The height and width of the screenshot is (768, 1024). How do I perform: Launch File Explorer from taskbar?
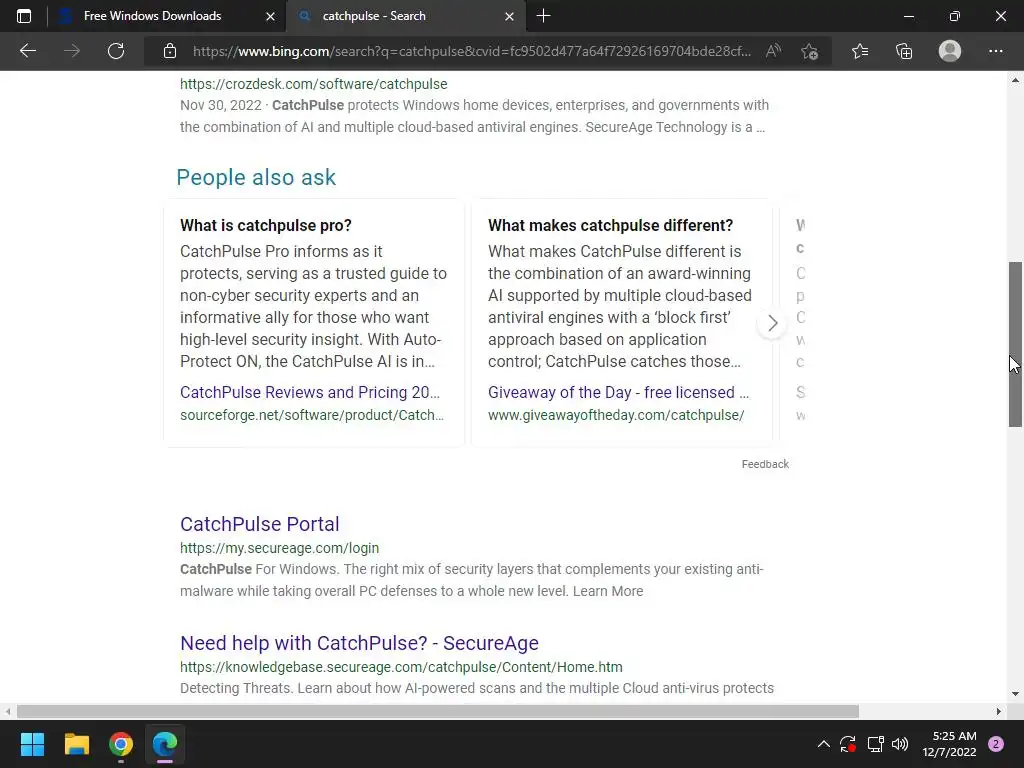76,744
